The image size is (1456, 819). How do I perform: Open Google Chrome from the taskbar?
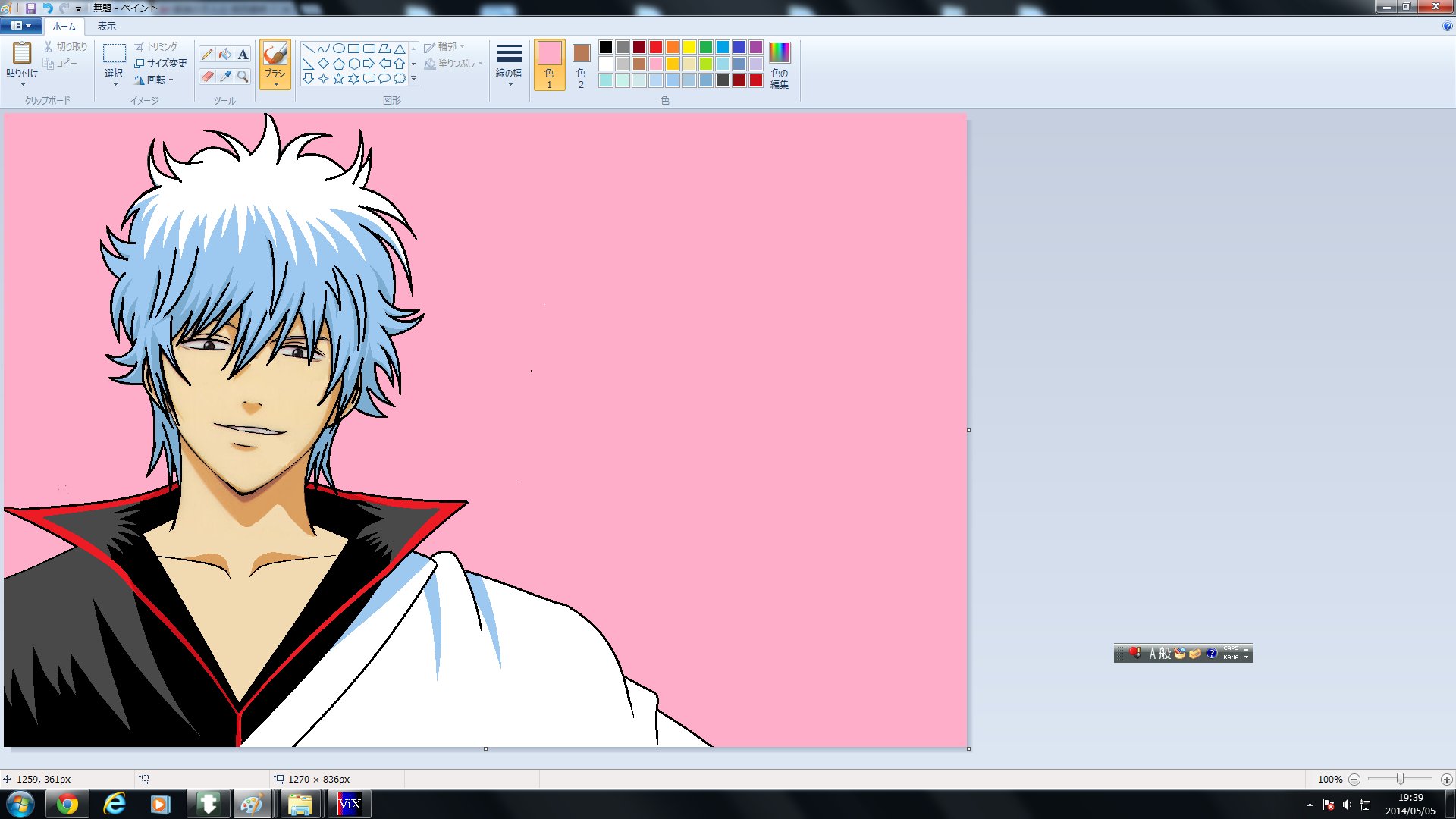tap(67, 804)
